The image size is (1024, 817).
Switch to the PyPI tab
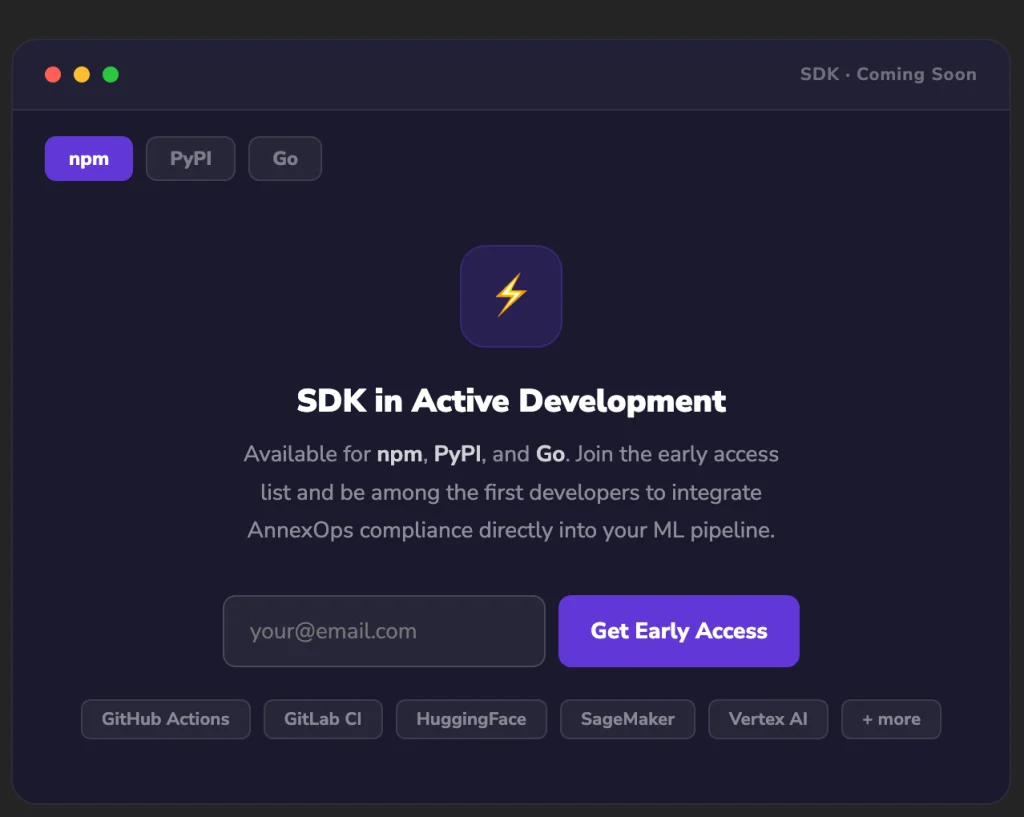point(191,159)
